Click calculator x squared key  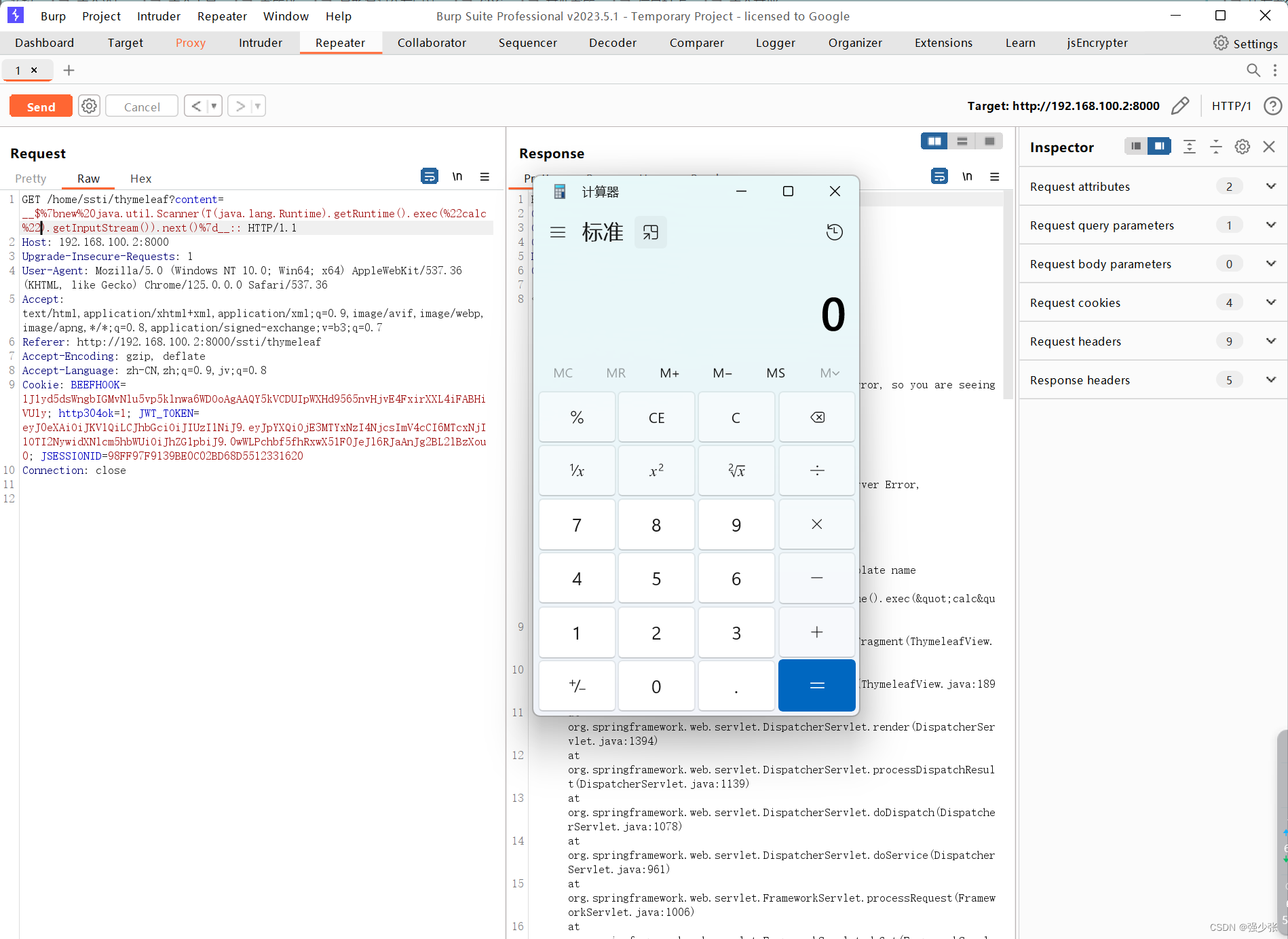point(656,471)
